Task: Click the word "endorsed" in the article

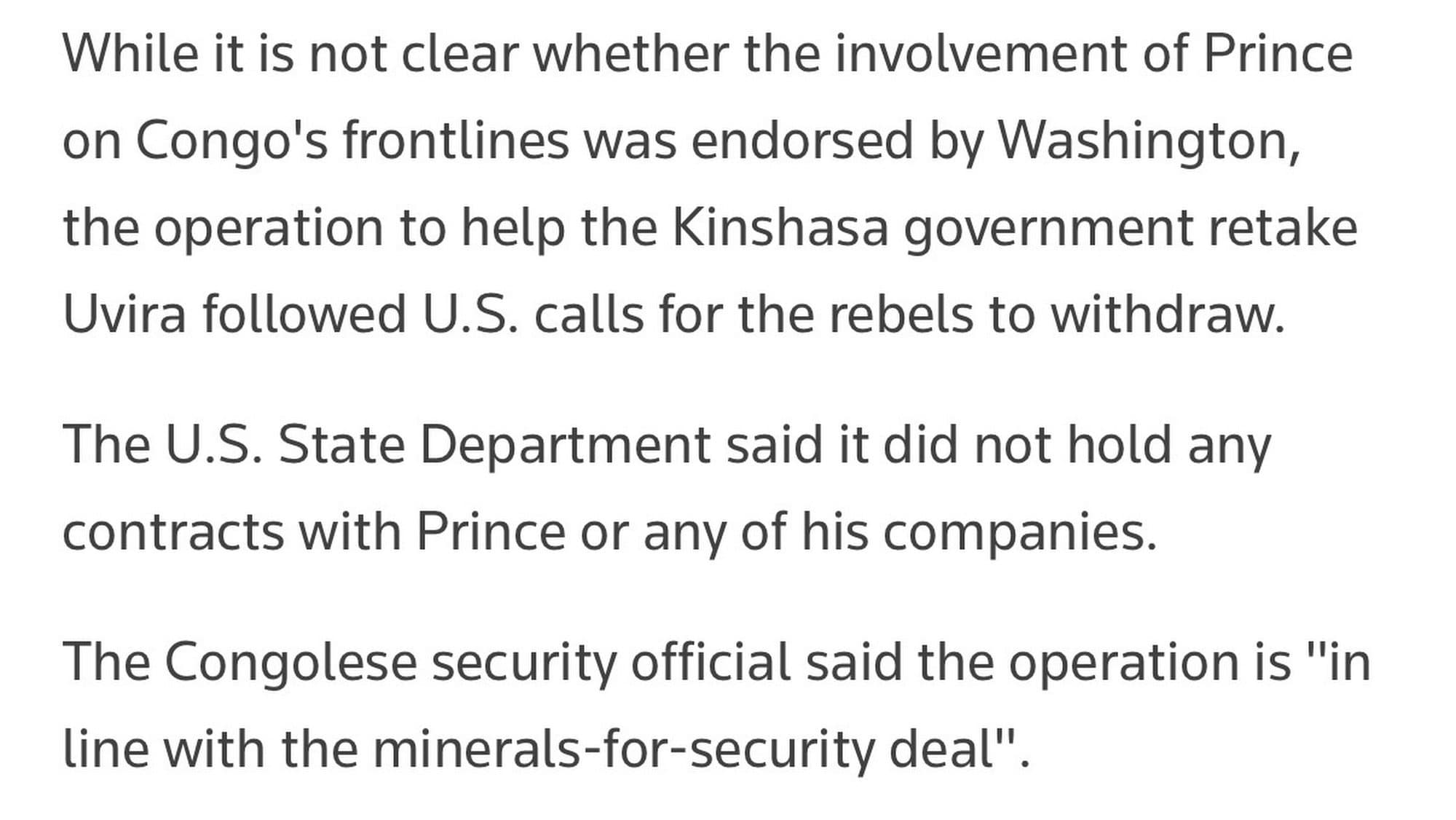Action: (x=802, y=141)
